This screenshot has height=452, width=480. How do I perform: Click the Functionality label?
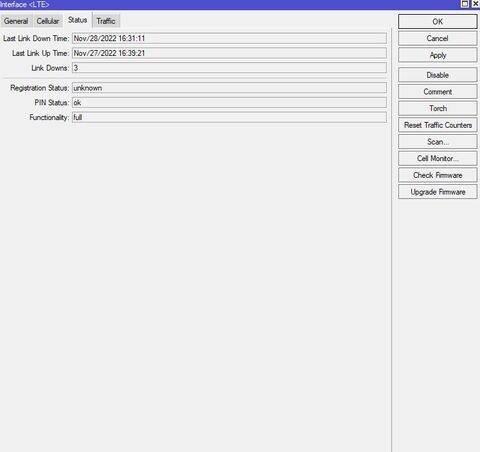[49, 117]
